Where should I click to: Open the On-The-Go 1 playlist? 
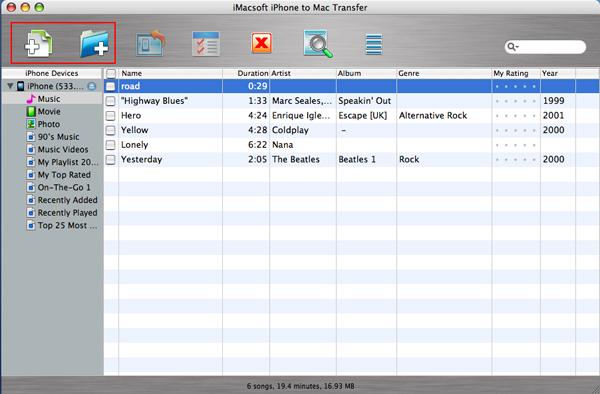click(64, 187)
